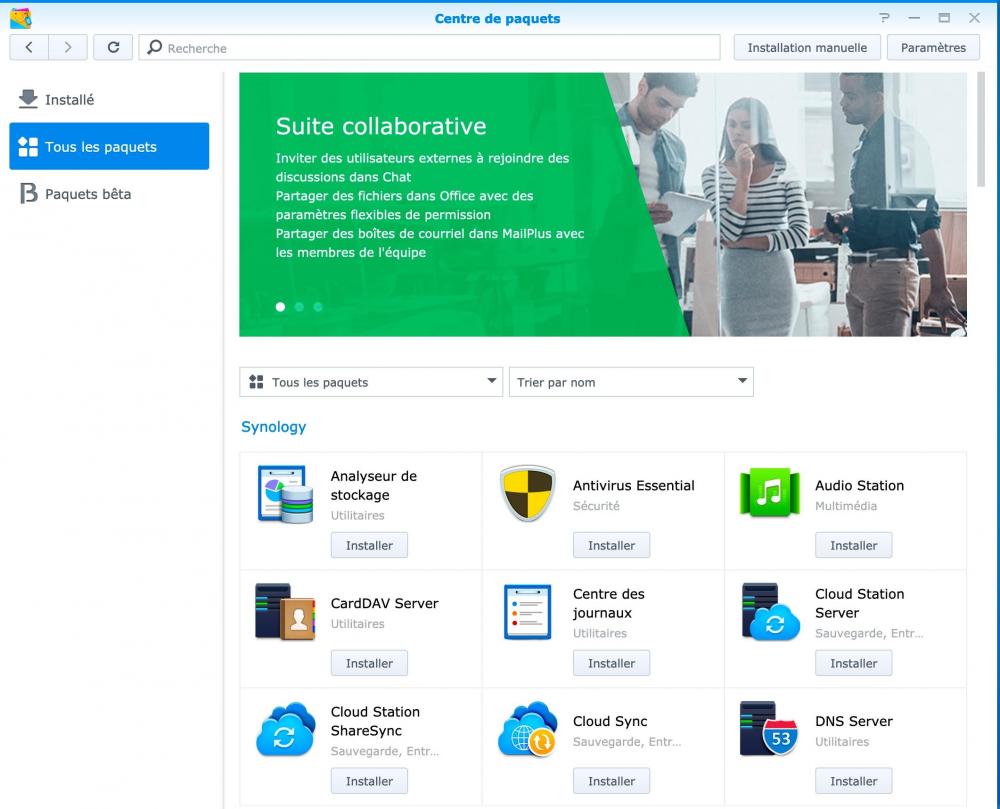Switch to the second banner slide dot
This screenshot has width=1000, height=809.
[299, 307]
